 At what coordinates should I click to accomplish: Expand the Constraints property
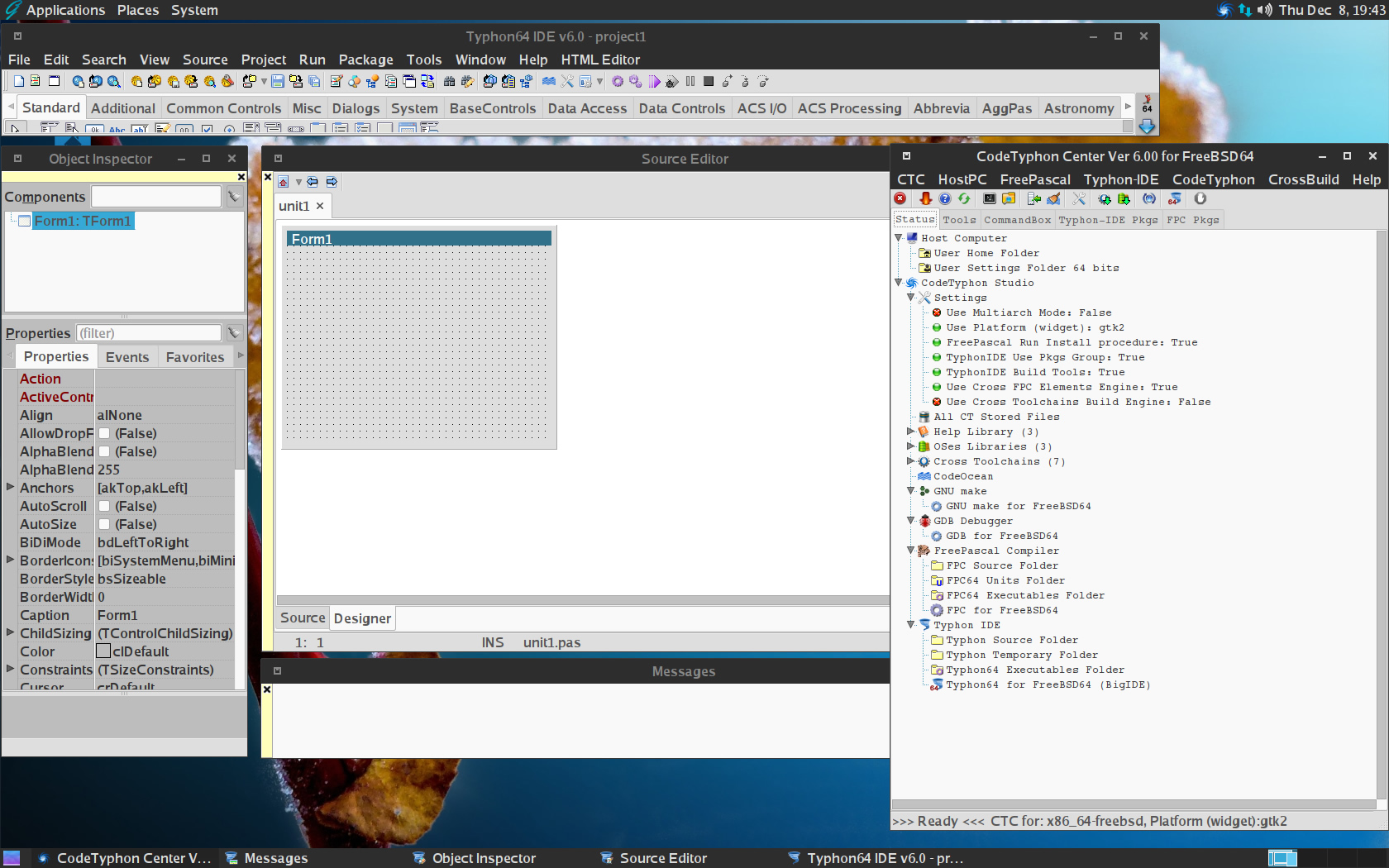click(x=10, y=669)
